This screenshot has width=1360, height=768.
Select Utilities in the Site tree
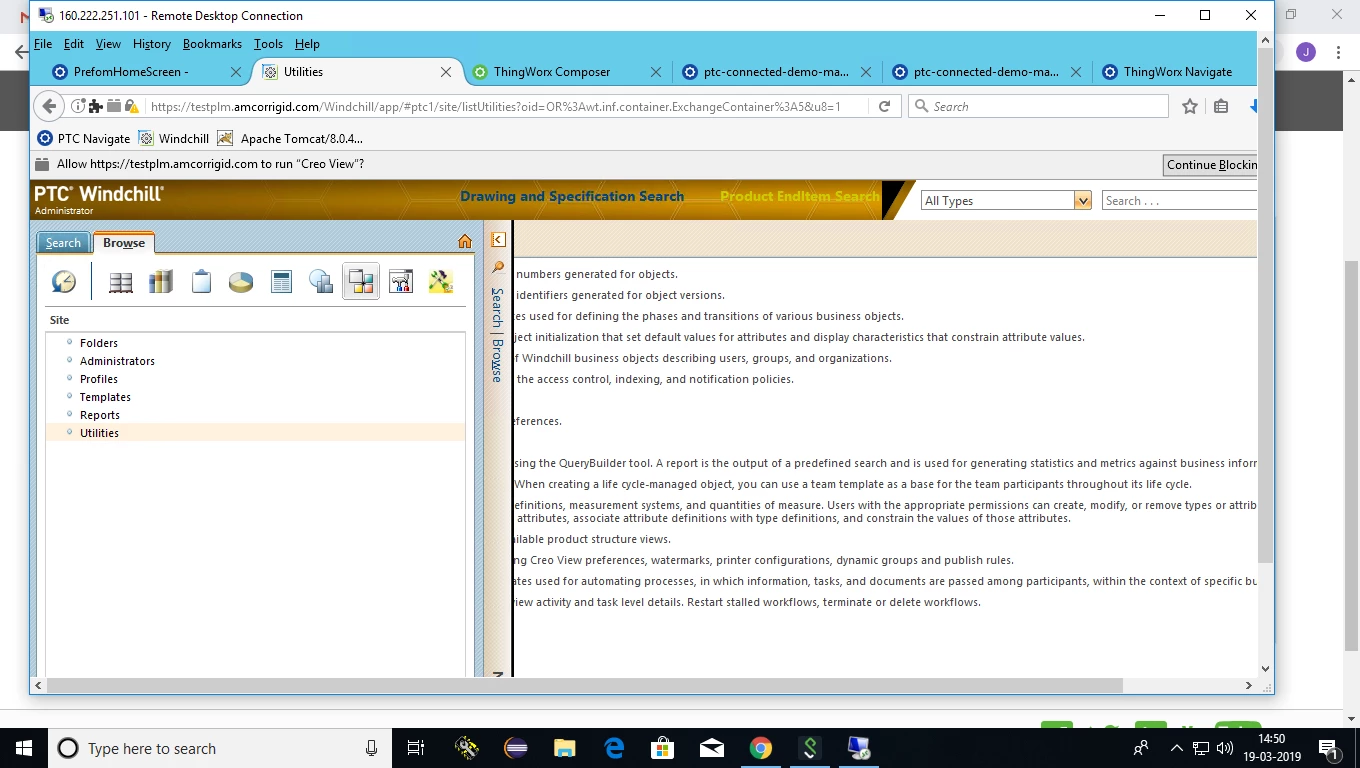99,433
